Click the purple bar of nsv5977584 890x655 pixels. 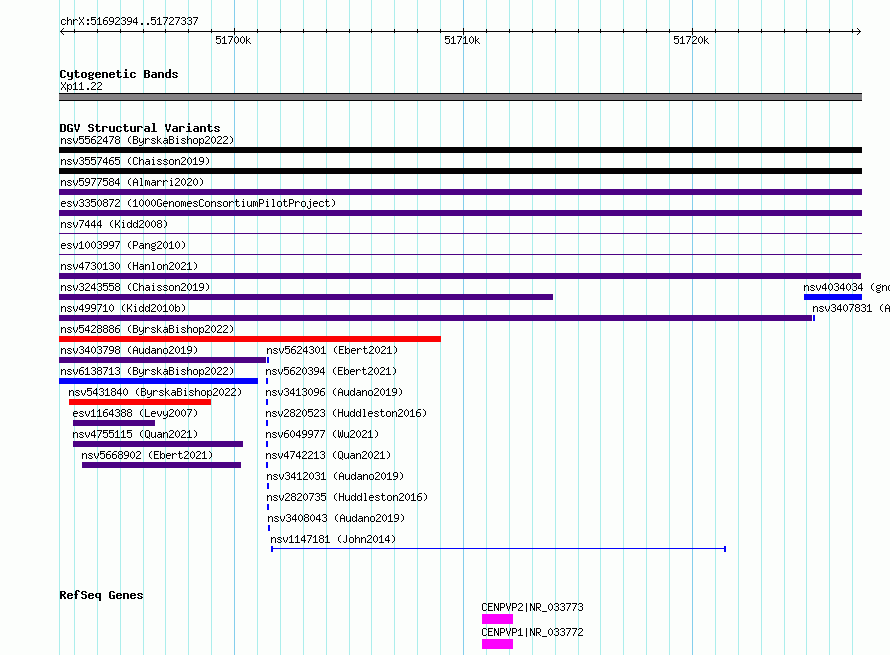click(x=460, y=192)
